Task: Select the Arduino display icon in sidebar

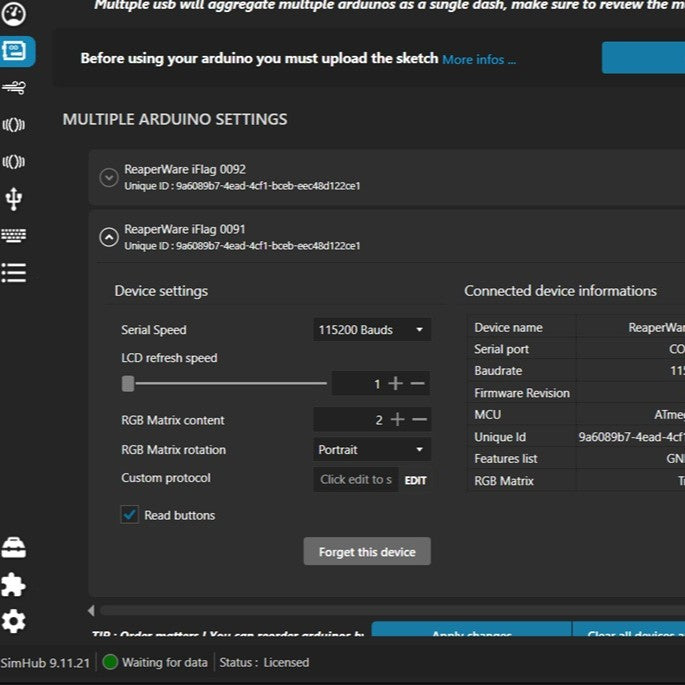Action: [15, 51]
